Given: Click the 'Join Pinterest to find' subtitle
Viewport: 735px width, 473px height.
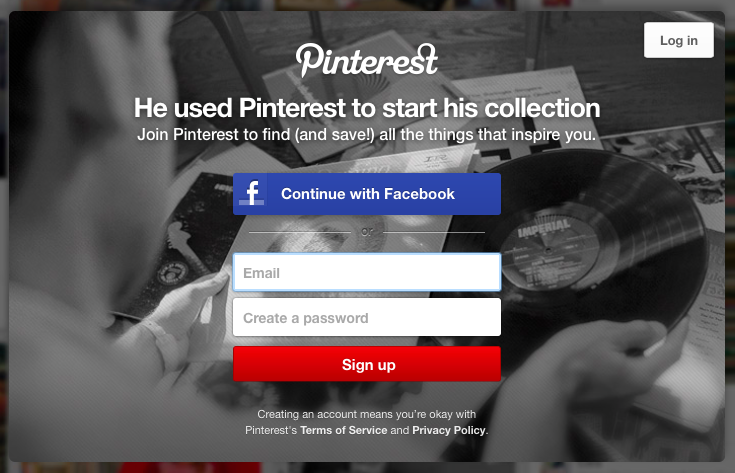Looking at the screenshot, I should click(367, 135).
